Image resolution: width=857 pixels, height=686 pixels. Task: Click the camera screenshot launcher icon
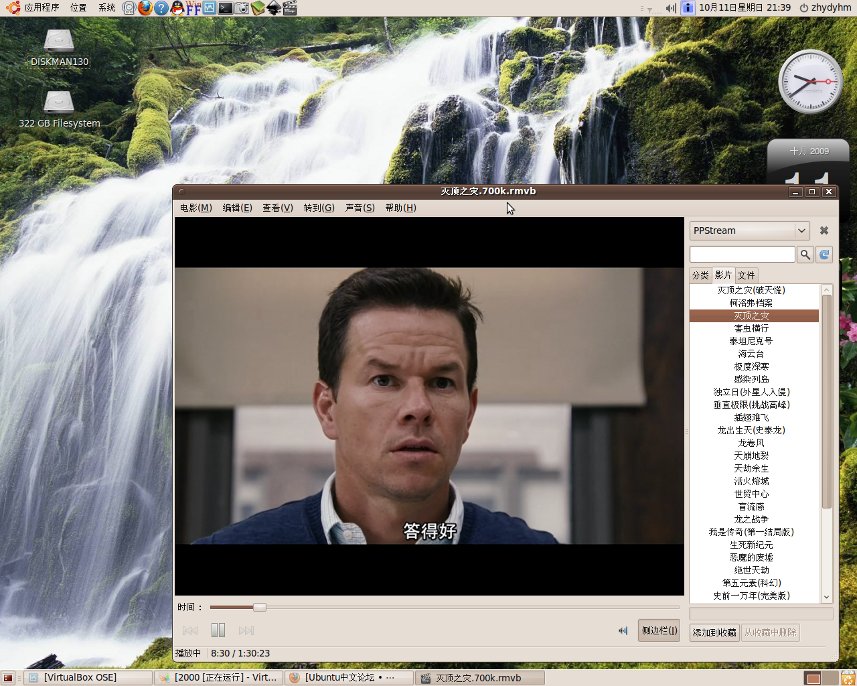[241, 8]
